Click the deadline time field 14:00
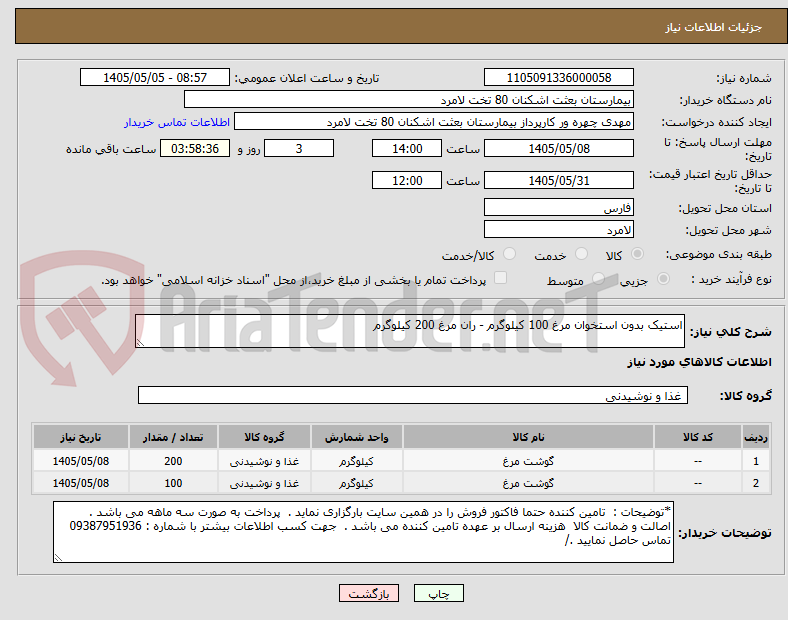Viewport: 788px width, 620px height. coord(407,149)
